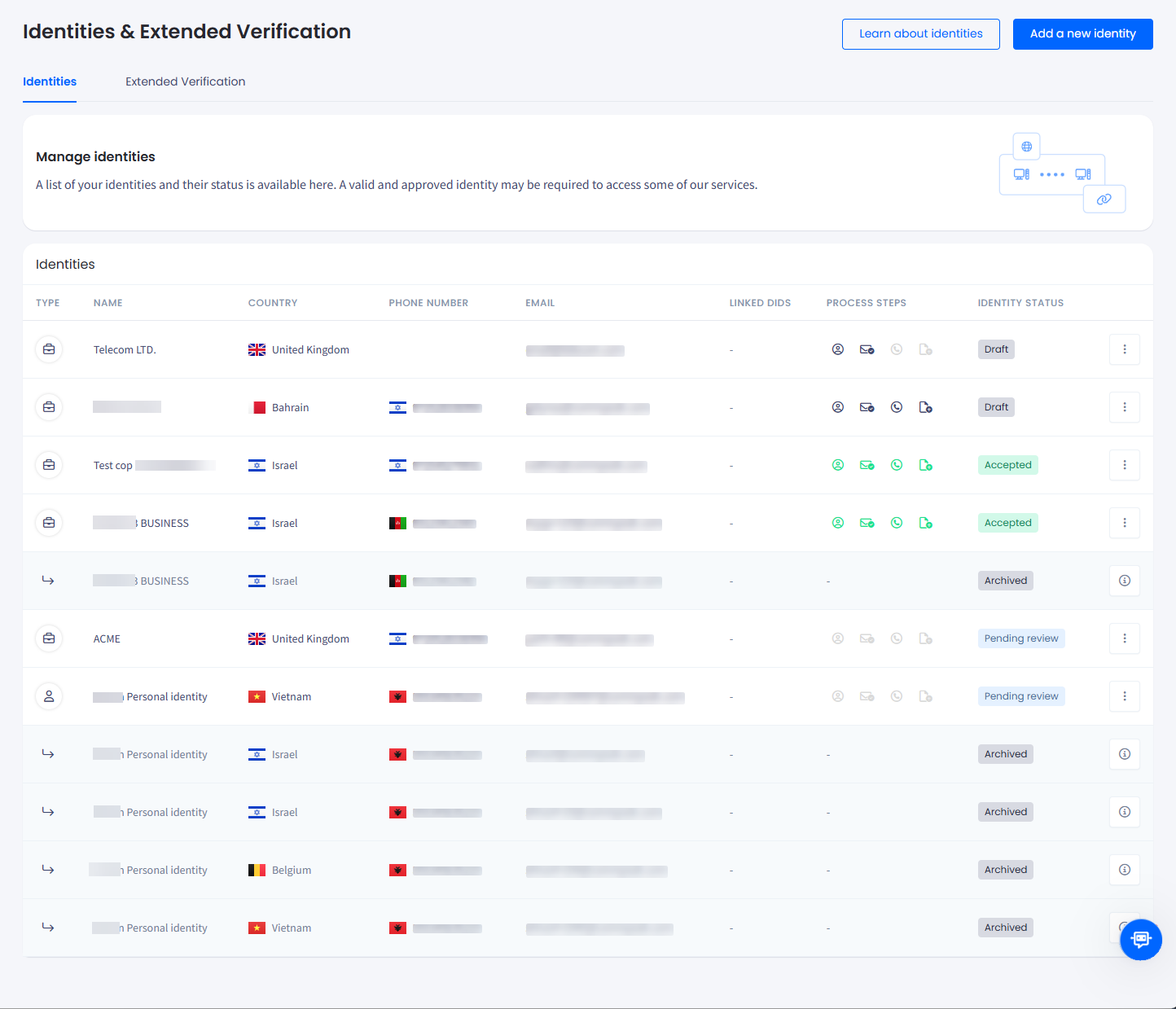
Task: Open the actions menu for Test cop identity
Action: 1125,465
